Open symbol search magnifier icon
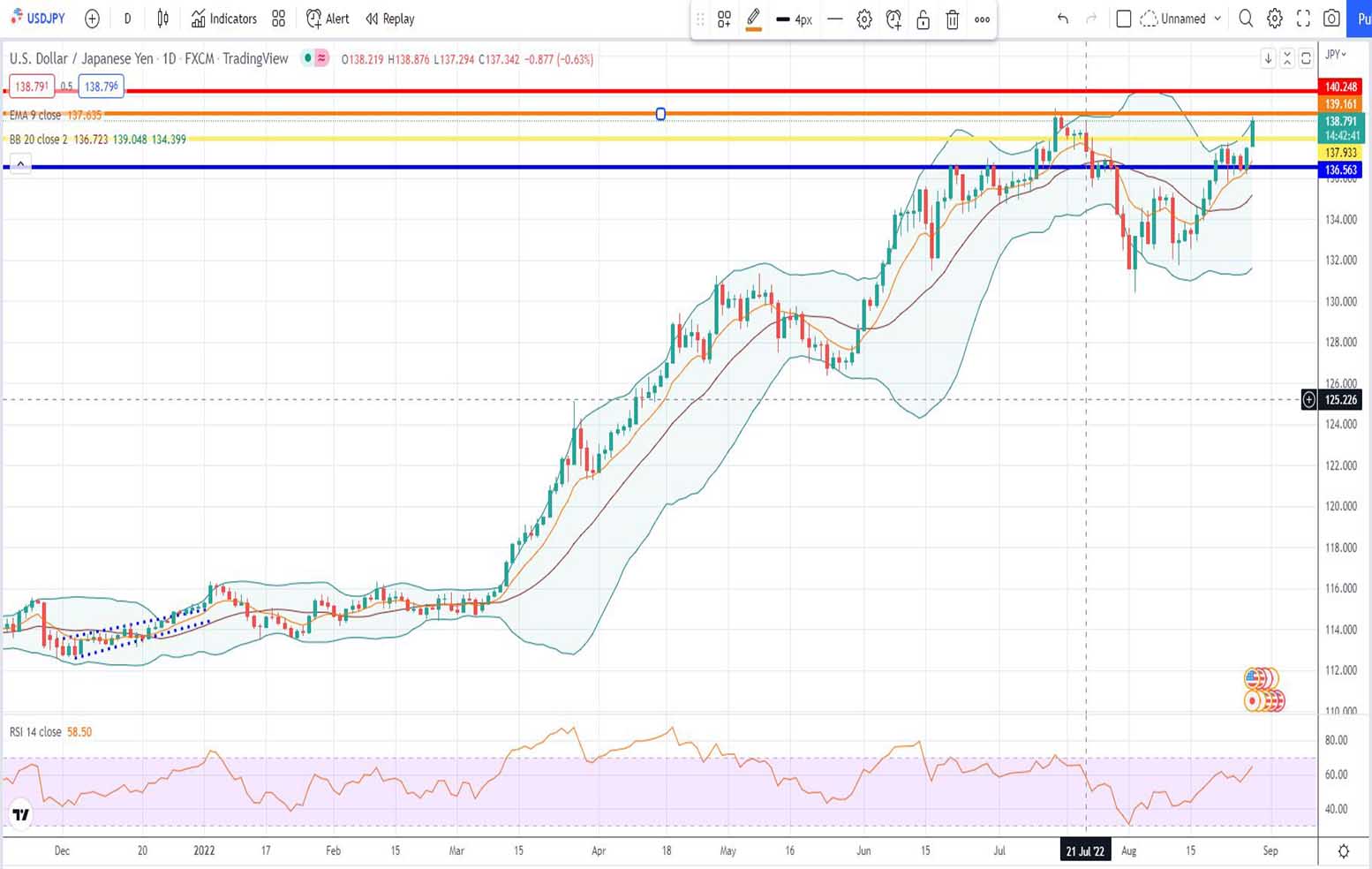 pos(1246,19)
